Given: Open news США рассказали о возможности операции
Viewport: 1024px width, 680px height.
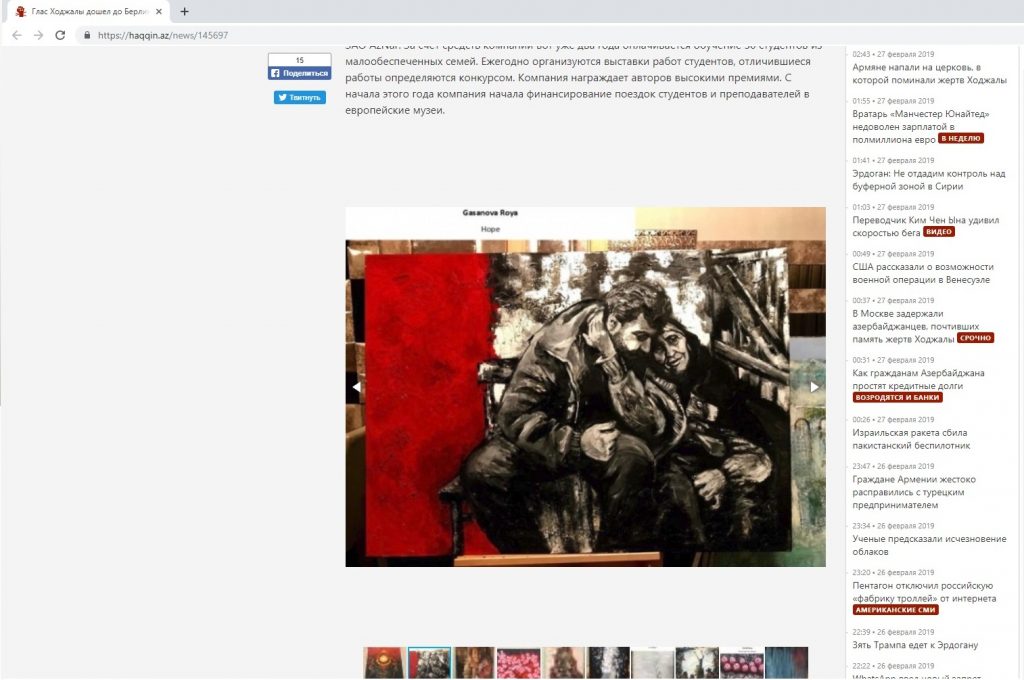Looking at the screenshot, I should (922, 273).
